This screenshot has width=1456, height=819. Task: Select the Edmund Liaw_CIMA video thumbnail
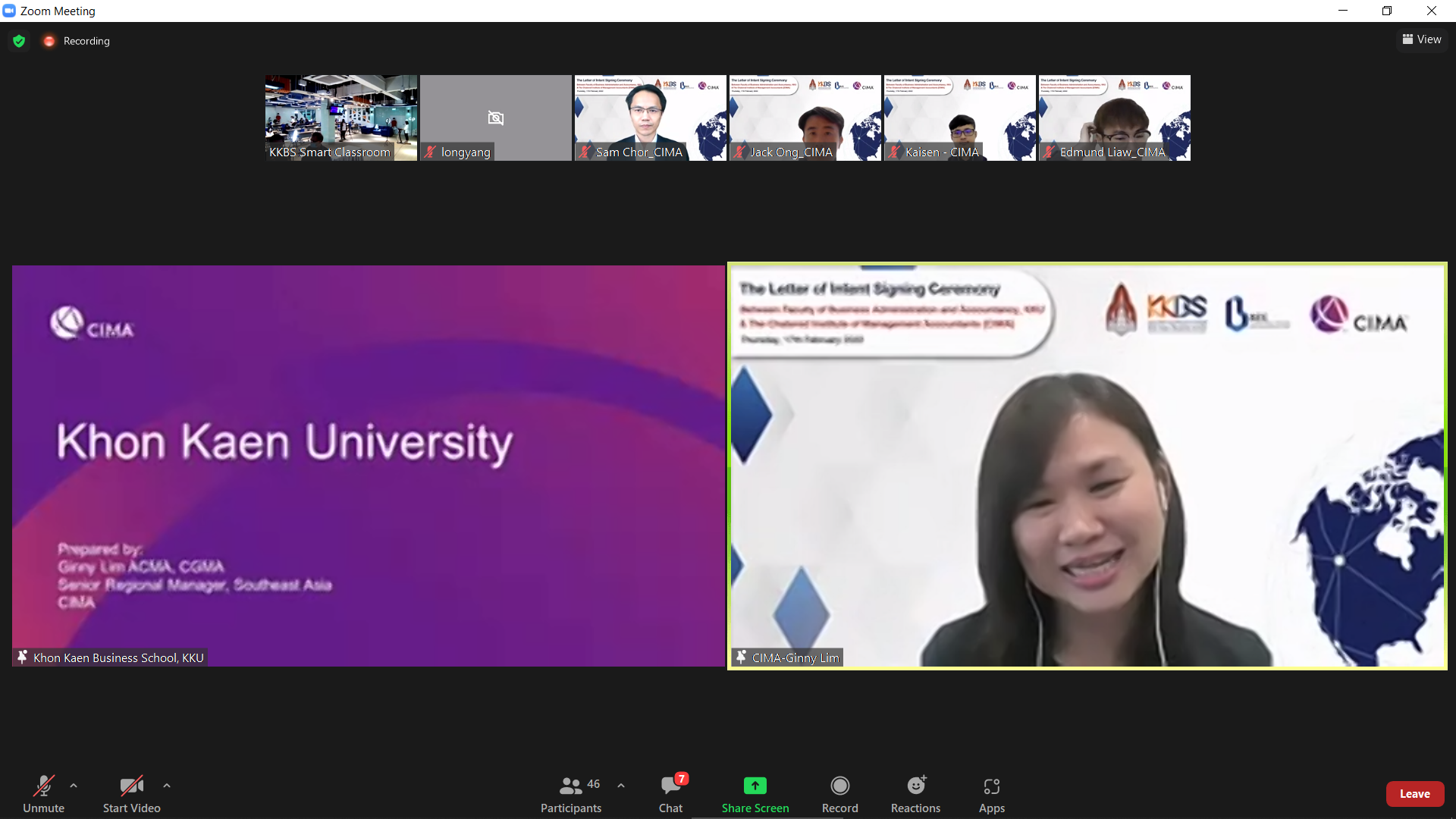(1115, 118)
